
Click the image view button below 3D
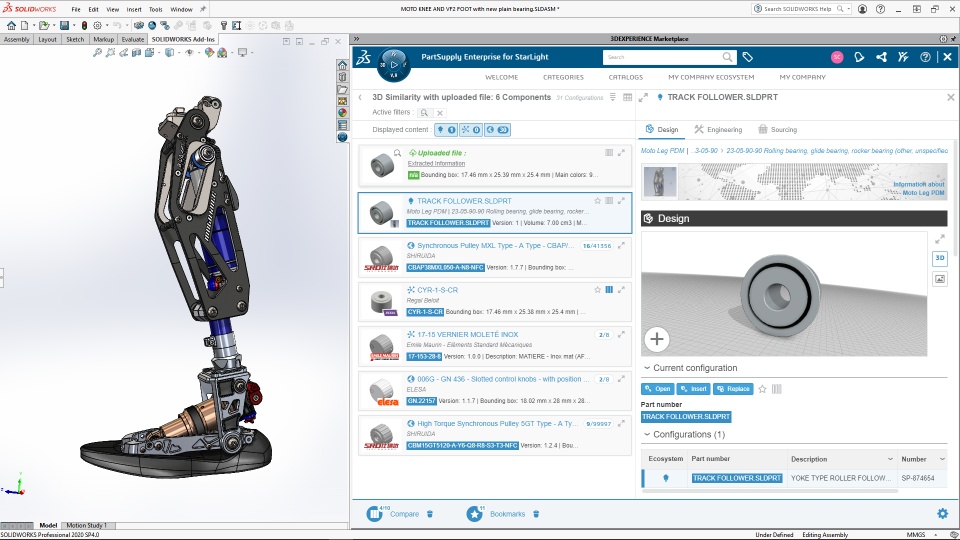pos(940,279)
